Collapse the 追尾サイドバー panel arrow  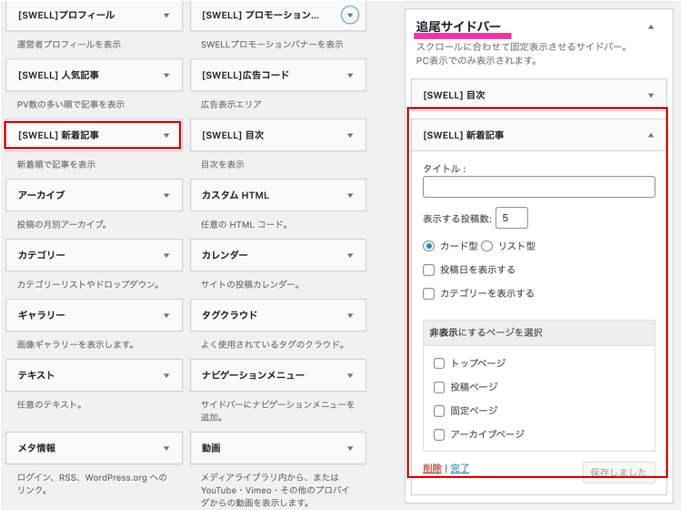(651, 27)
